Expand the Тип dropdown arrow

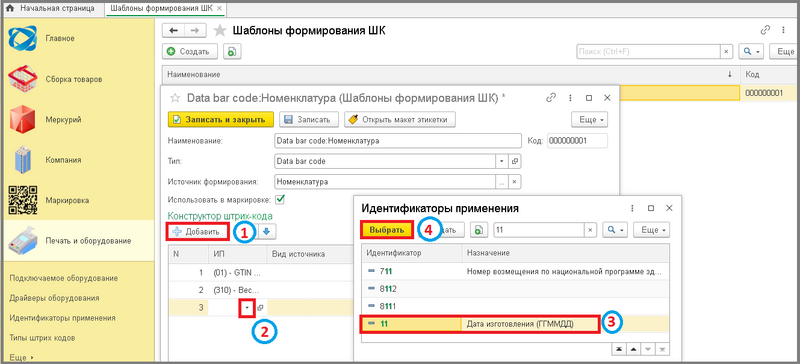pyautogui.click(x=502, y=161)
